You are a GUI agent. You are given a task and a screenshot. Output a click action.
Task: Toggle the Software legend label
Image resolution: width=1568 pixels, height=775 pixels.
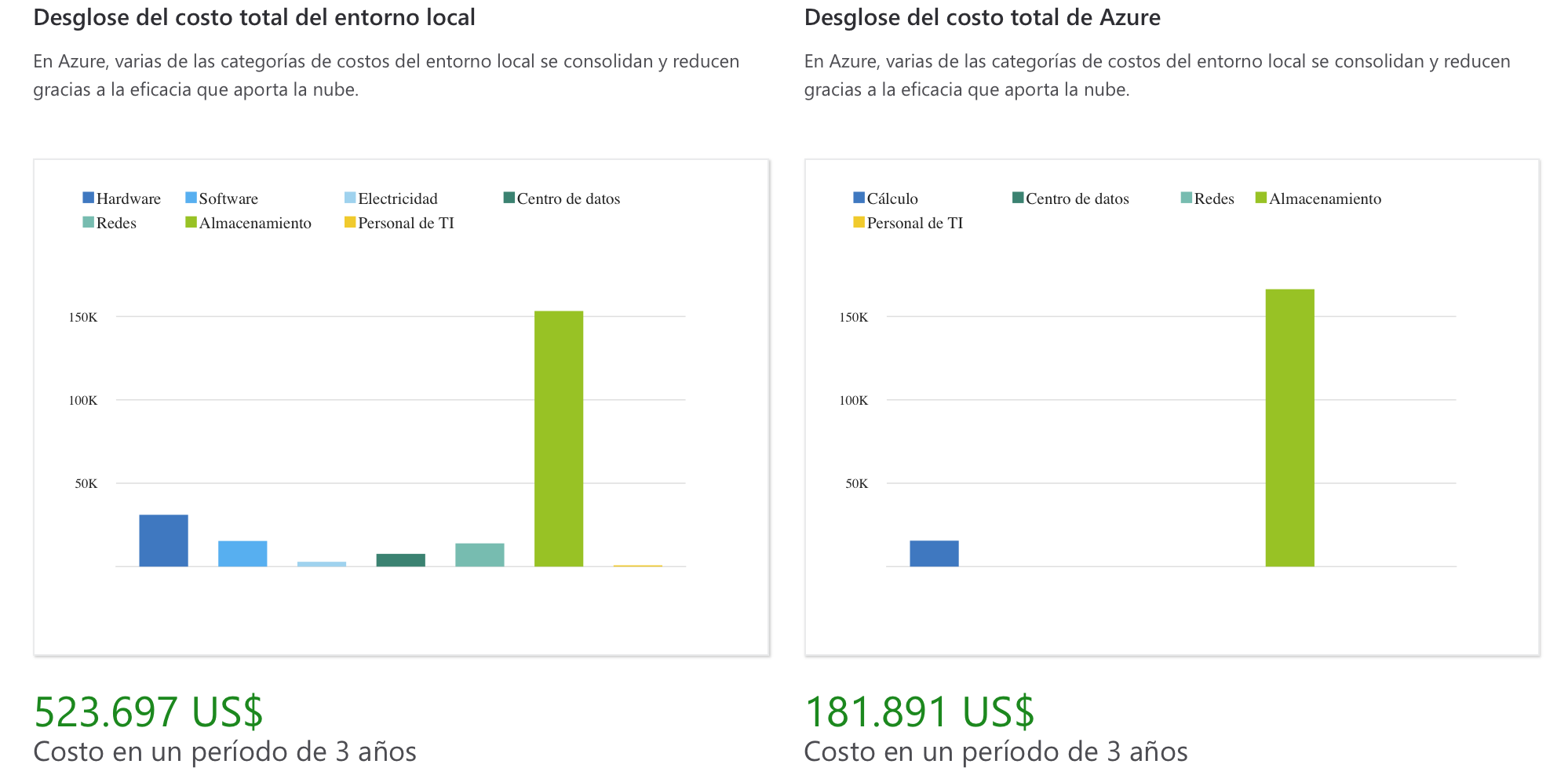click(x=228, y=198)
